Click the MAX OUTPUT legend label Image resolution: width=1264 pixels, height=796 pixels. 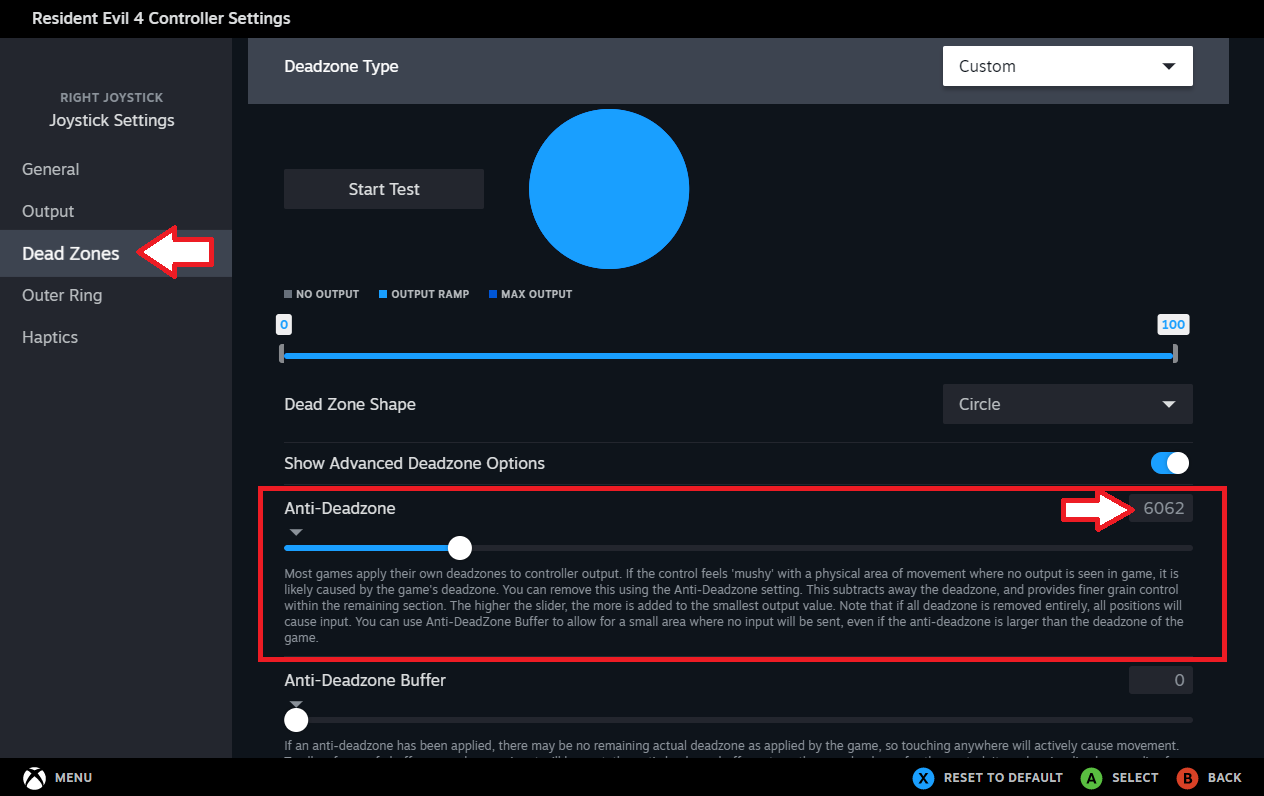537,294
